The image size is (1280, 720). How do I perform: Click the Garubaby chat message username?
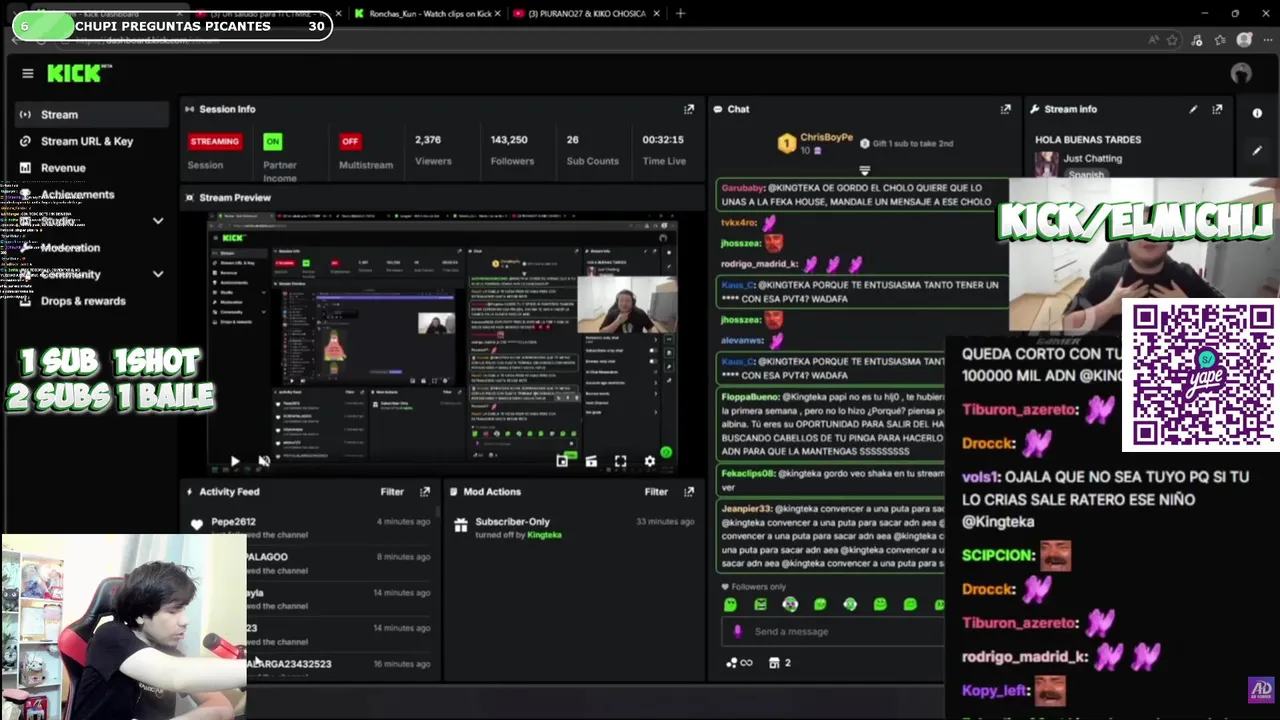pyautogui.click(x=742, y=188)
